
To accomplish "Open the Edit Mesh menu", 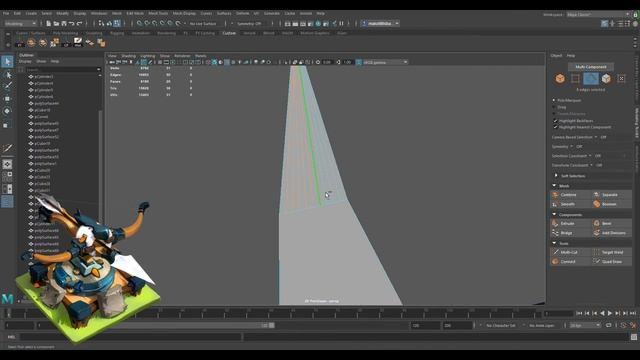I will (x=135, y=13).
